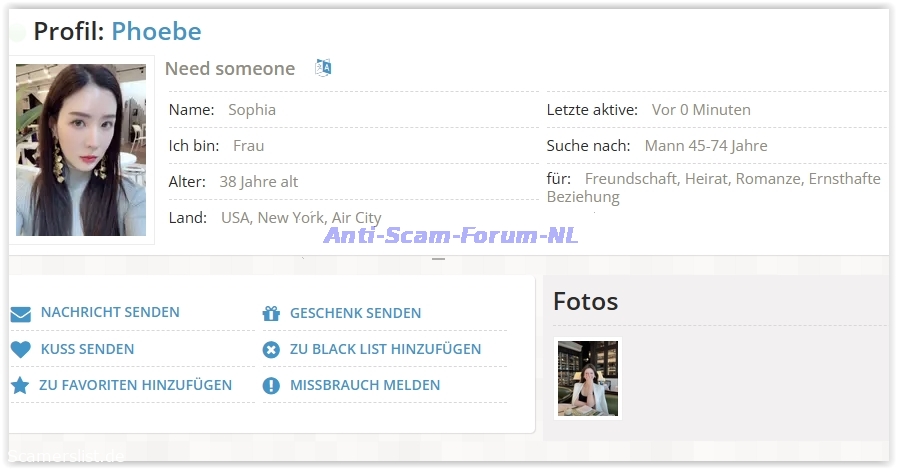Click the gift box icon
The image size is (897, 469).
point(271,314)
